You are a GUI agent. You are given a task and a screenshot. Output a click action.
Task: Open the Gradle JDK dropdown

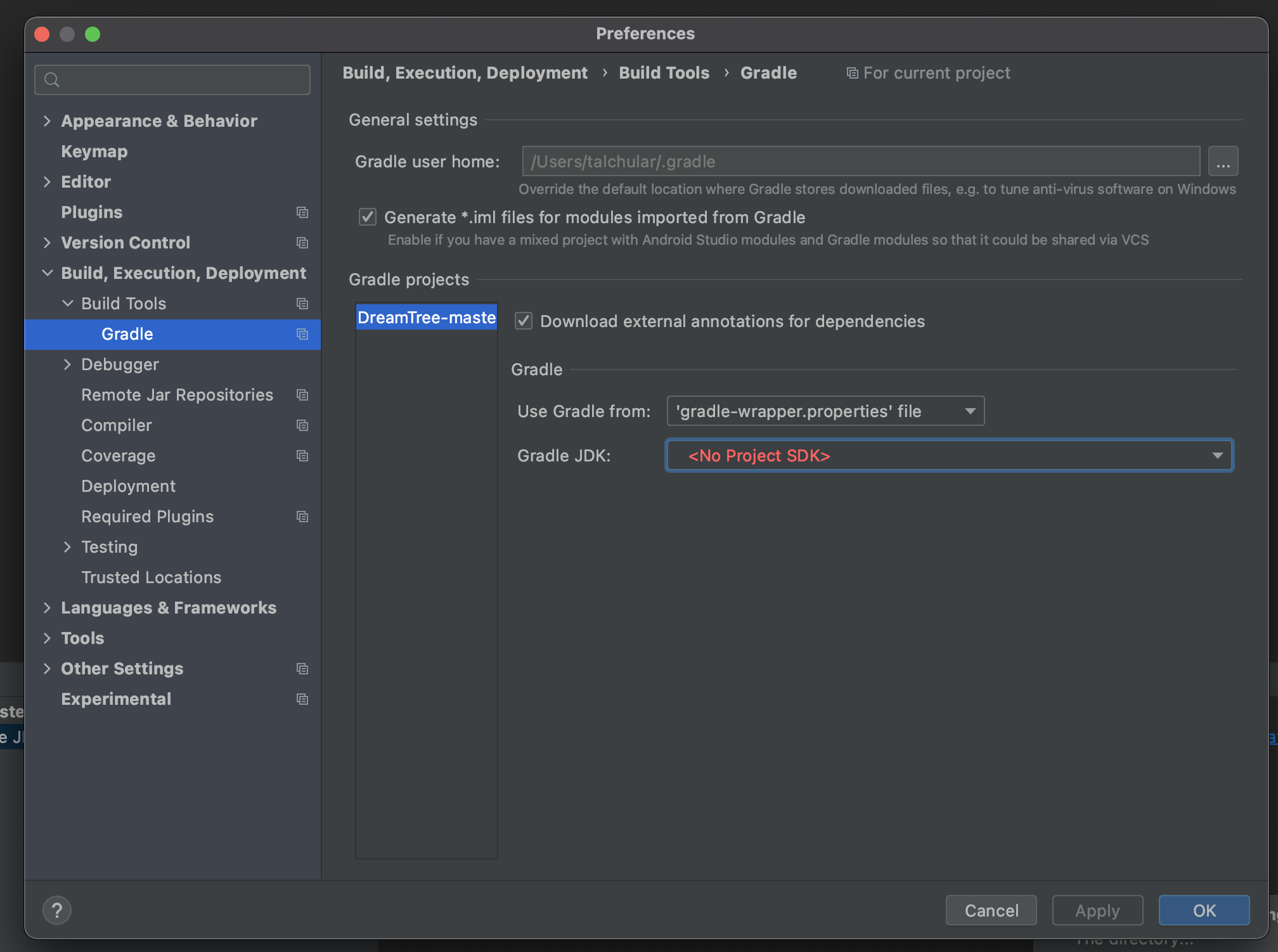click(949, 456)
